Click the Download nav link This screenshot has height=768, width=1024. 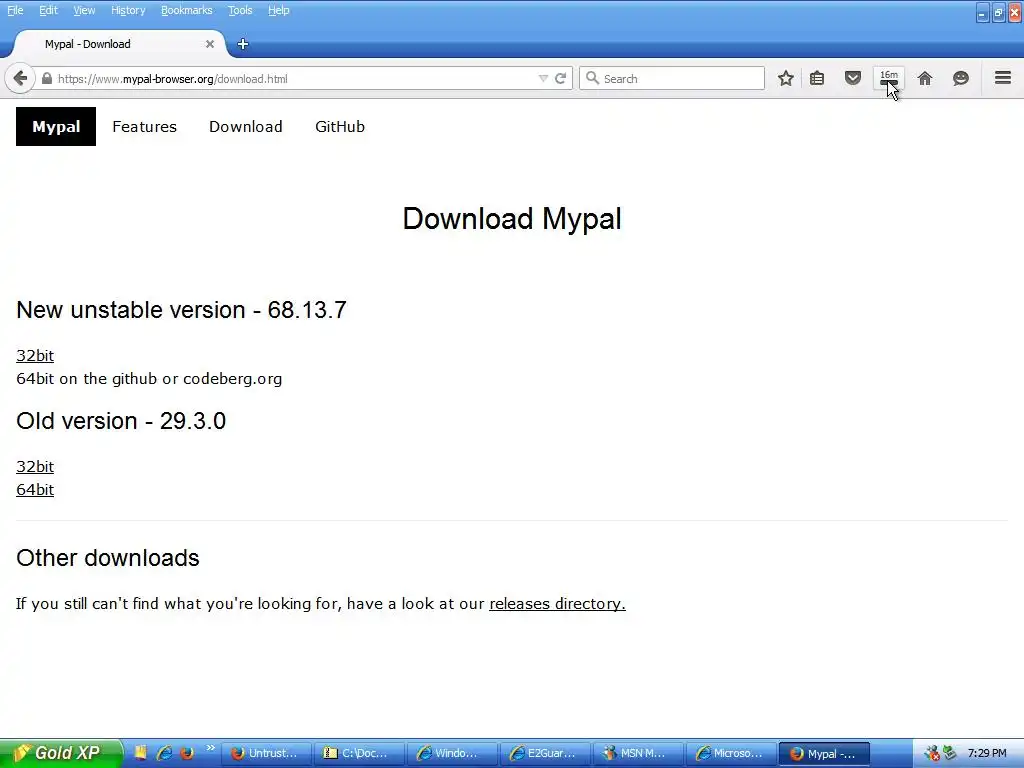tap(246, 127)
